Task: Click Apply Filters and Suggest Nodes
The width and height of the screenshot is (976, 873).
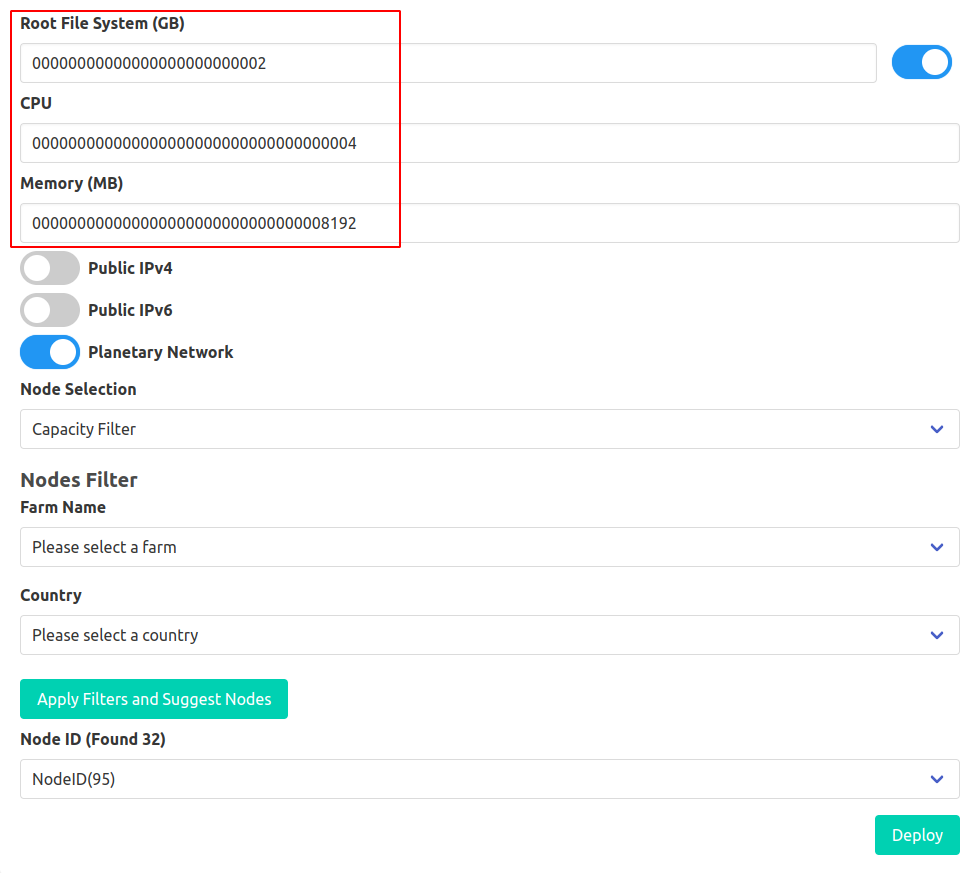Action: (x=153, y=699)
